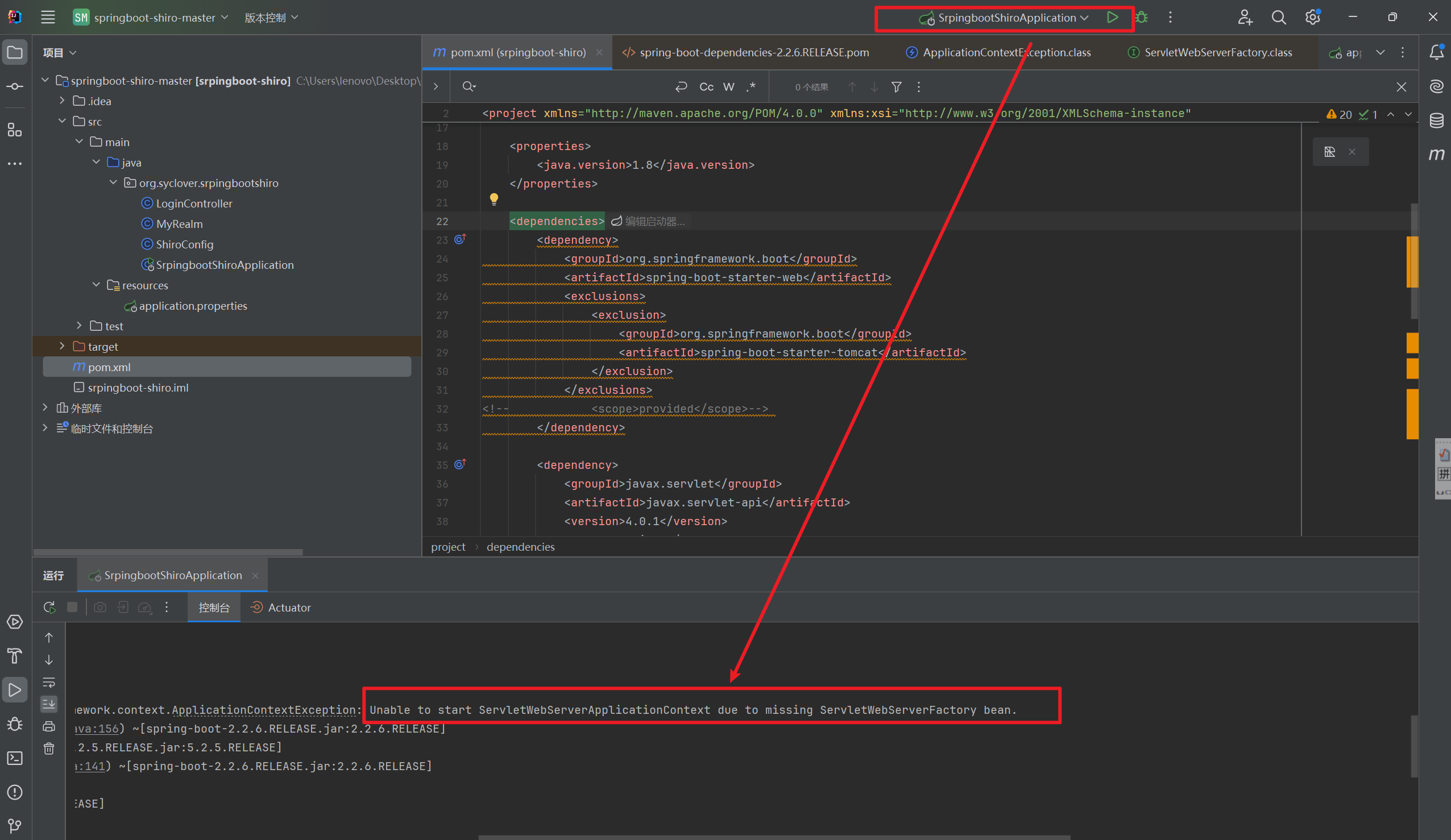The width and height of the screenshot is (1451, 840).
Task: Open the Terminal tool window
Action: pyautogui.click(x=15, y=758)
